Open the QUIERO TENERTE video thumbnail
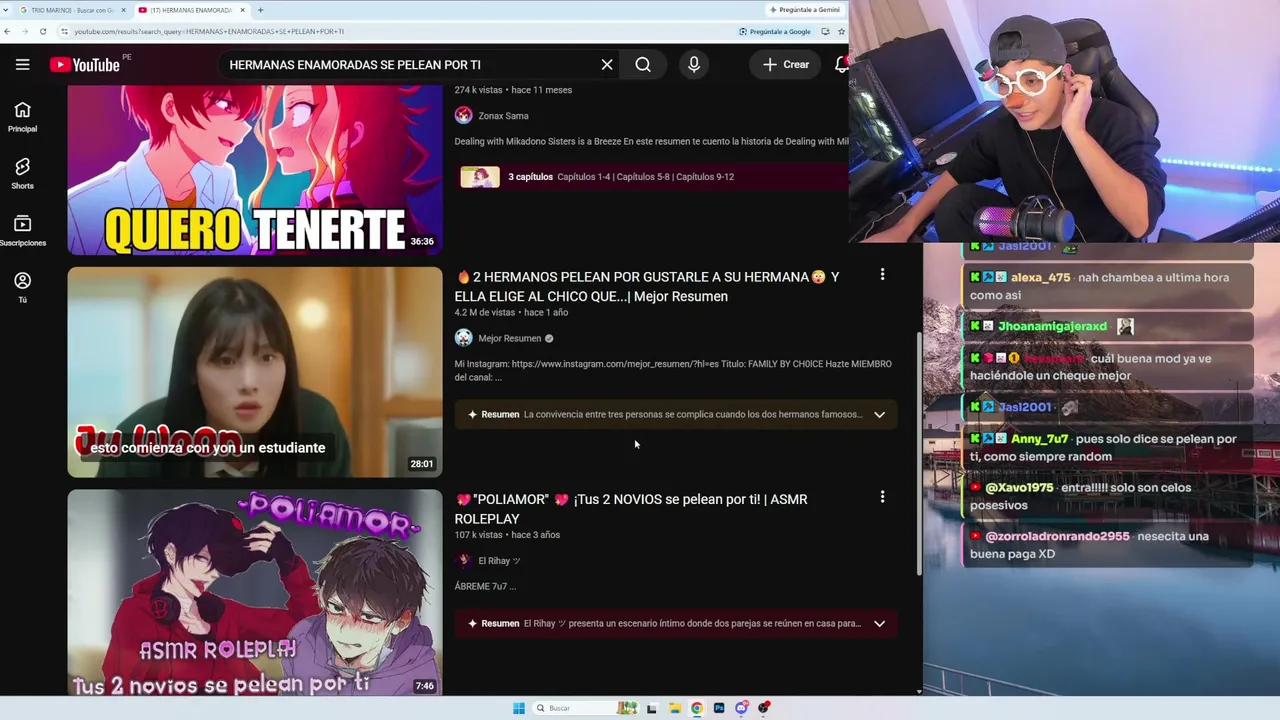The height and width of the screenshot is (720, 1280). 255,170
